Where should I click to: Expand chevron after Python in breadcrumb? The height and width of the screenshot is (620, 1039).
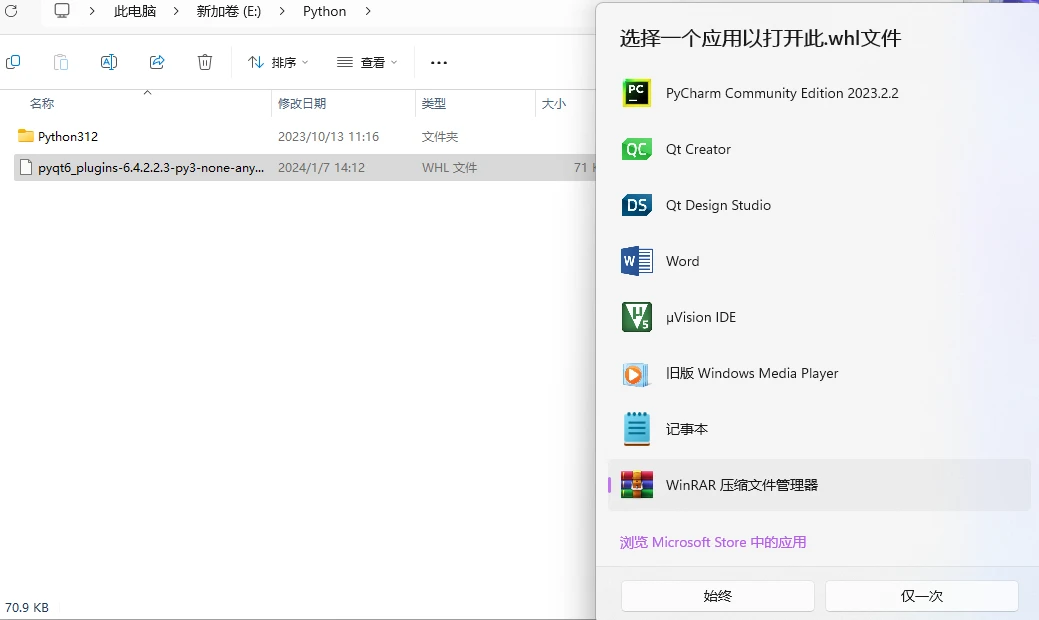(x=368, y=11)
